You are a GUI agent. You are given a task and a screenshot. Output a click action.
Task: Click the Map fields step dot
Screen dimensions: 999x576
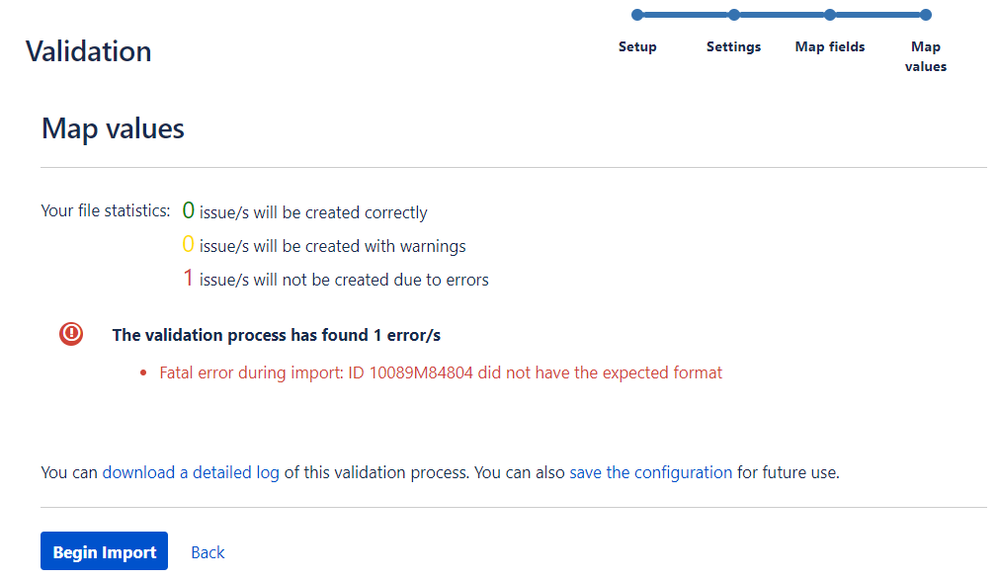830,15
